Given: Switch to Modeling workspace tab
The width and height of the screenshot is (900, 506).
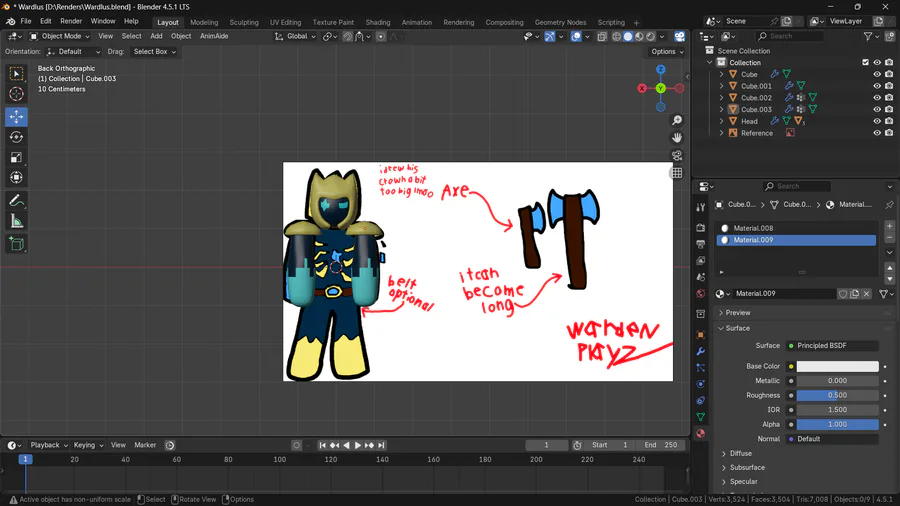Looking at the screenshot, I should pos(204,22).
